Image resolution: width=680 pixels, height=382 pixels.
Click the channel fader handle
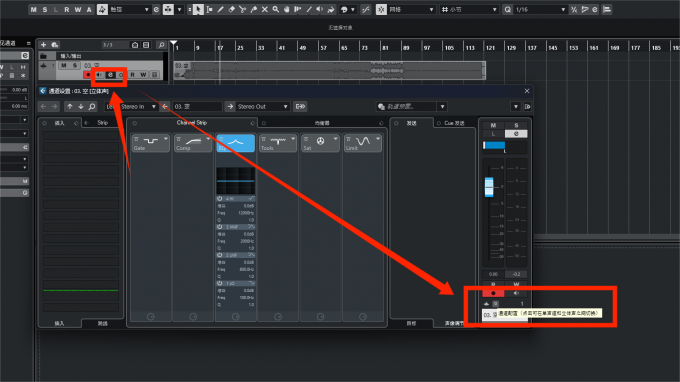[489, 187]
